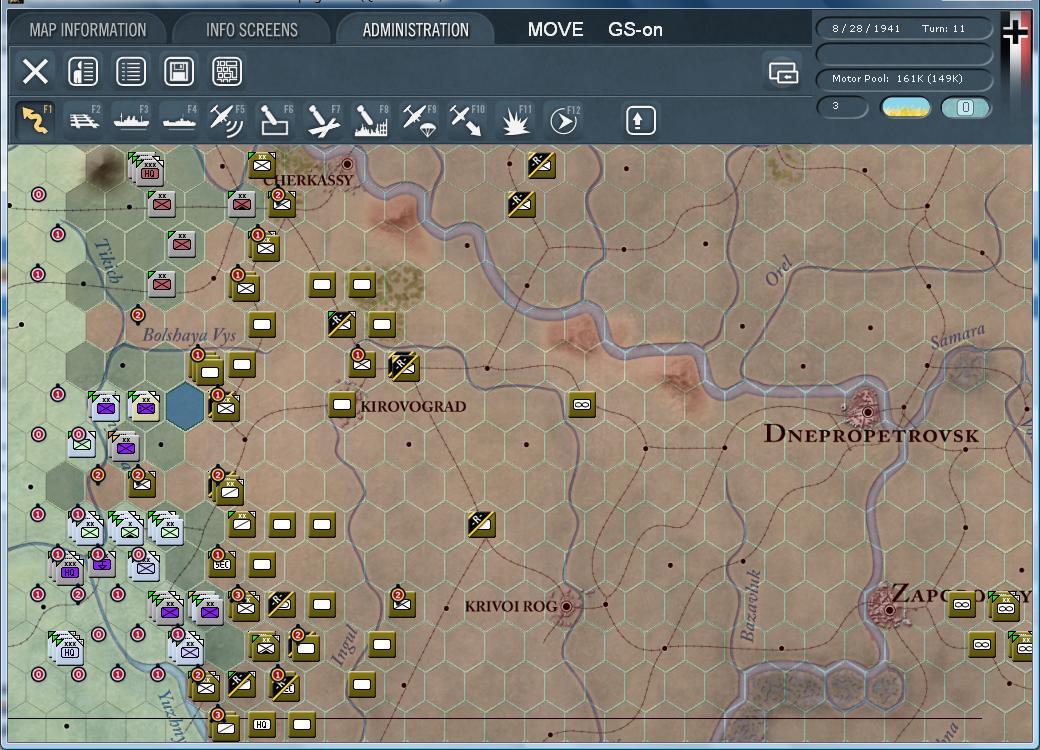Select F4 amphibious transport mode
Image resolution: width=1040 pixels, height=750 pixels.
179,120
